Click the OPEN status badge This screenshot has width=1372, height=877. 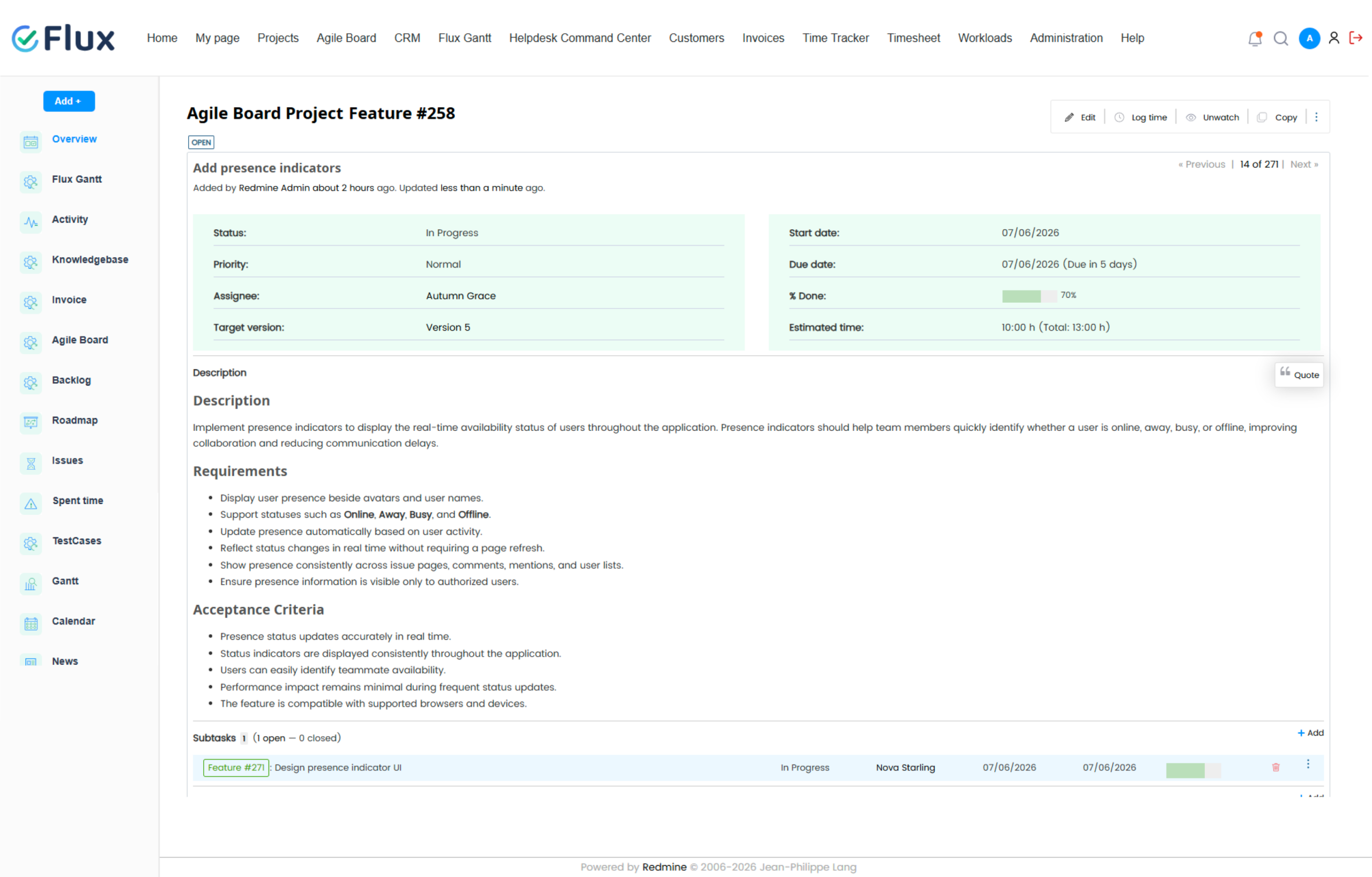[x=201, y=143]
